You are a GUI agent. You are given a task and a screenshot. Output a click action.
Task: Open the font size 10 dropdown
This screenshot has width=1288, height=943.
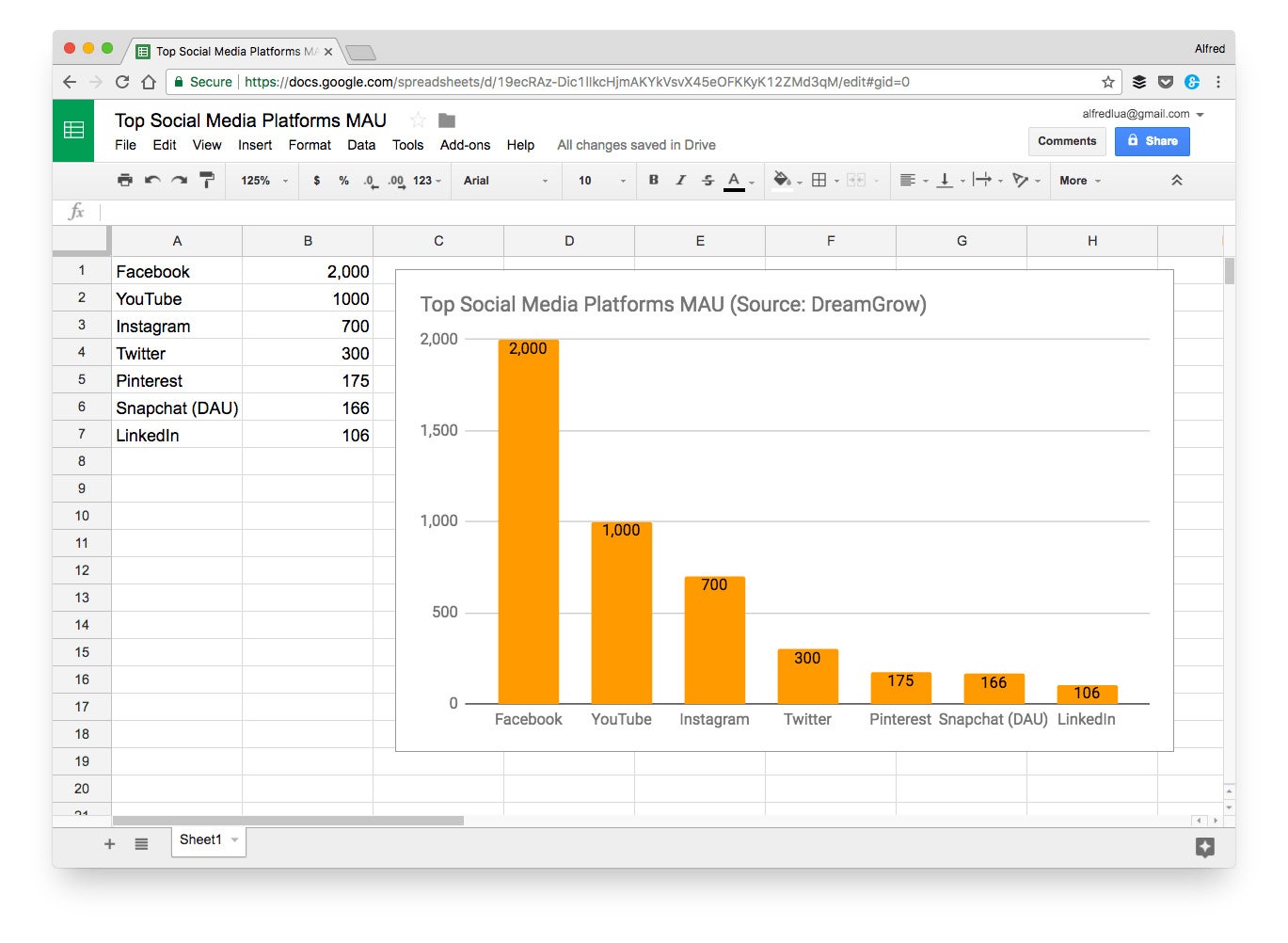coord(601,181)
